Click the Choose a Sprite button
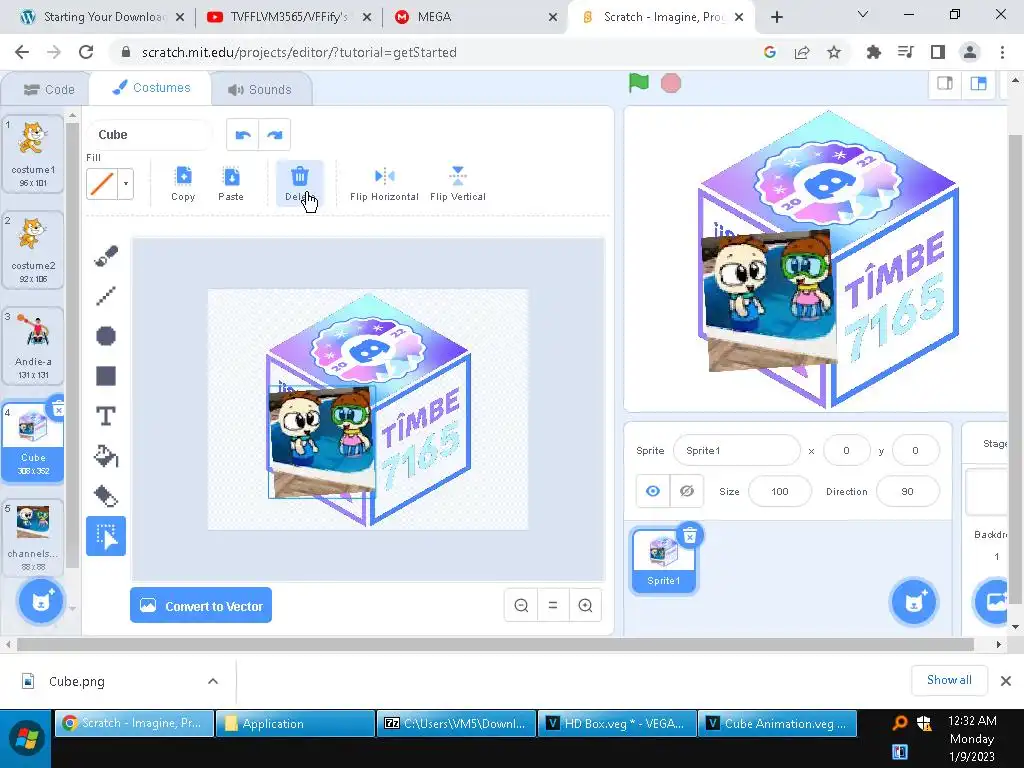Viewport: 1024px width, 768px height. [914, 601]
